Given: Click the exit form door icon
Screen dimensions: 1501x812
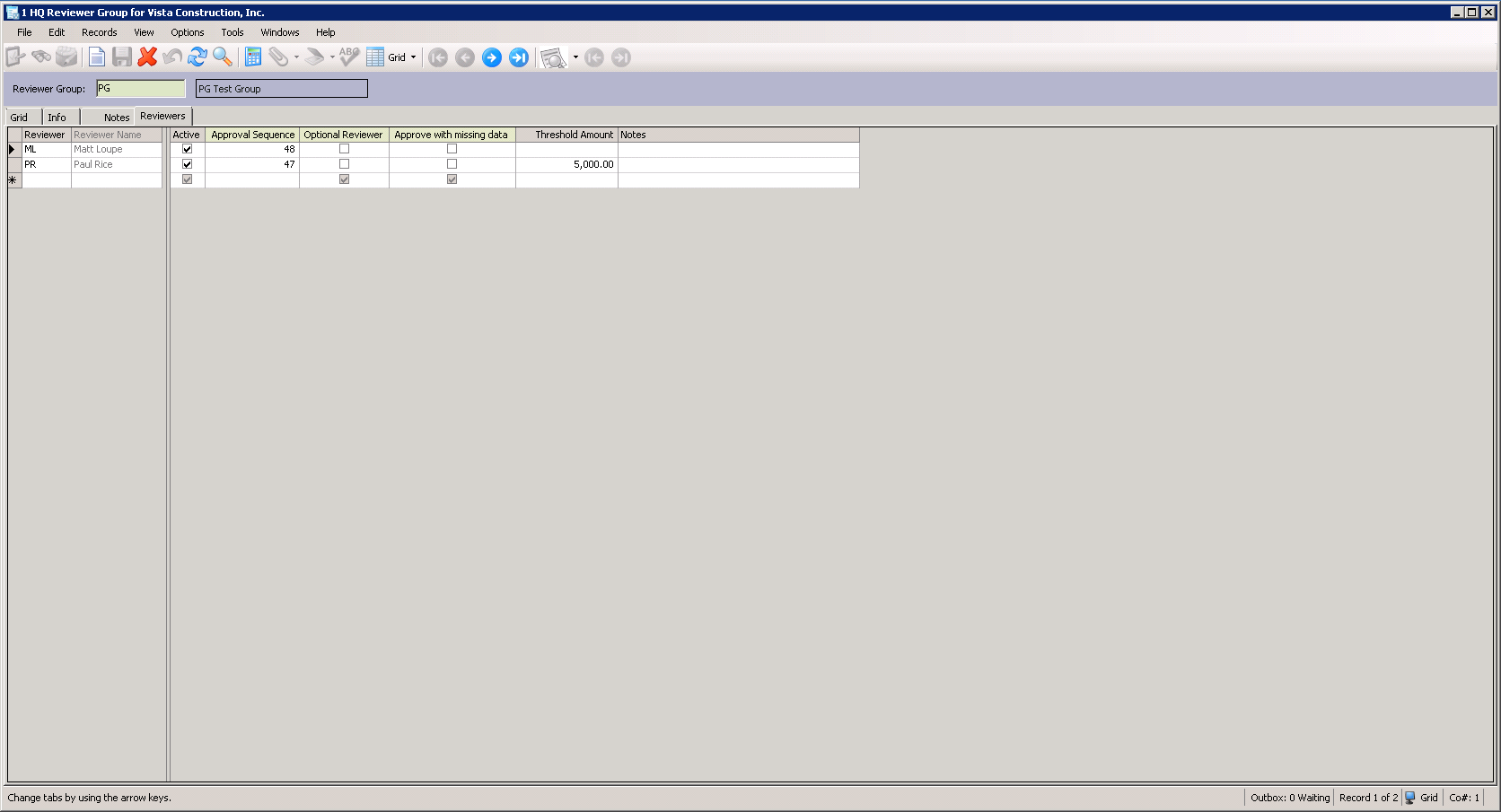Looking at the screenshot, I should (15, 57).
